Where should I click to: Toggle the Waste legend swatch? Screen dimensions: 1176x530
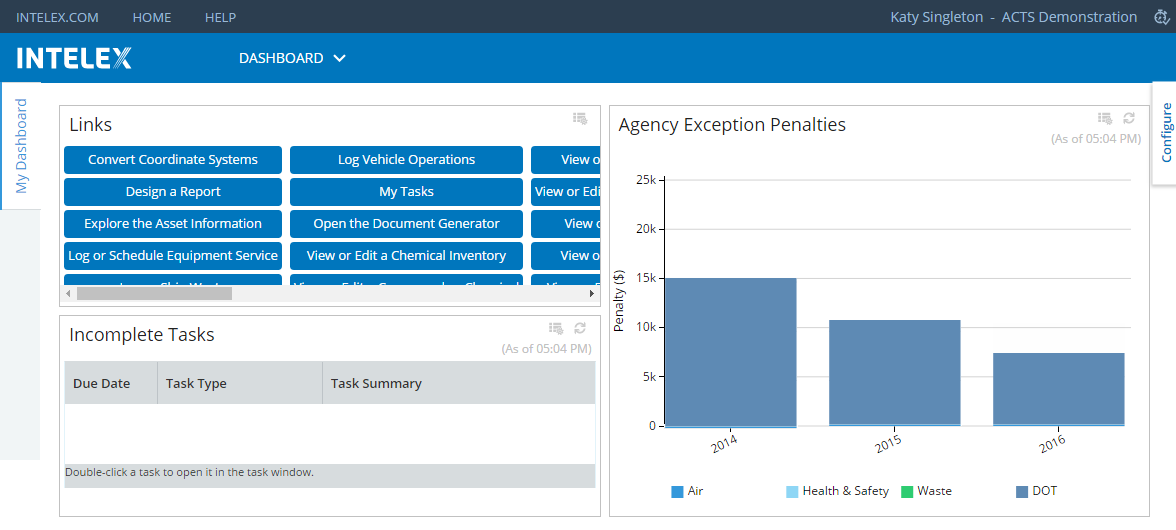coord(907,492)
